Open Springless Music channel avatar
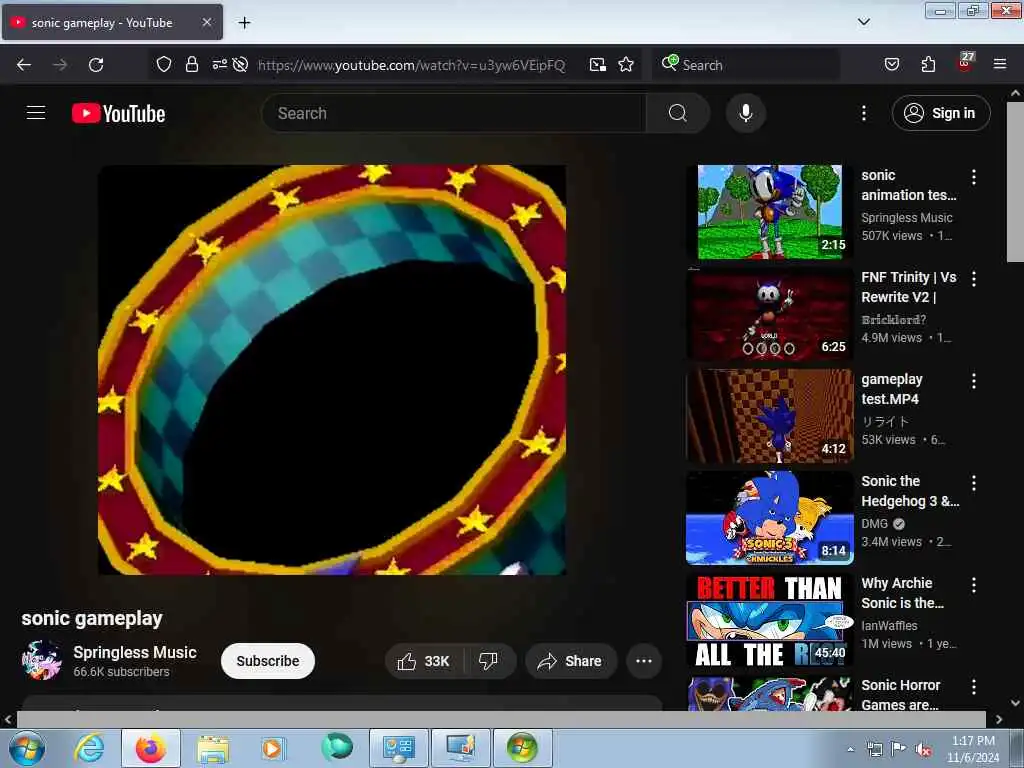 point(41,660)
